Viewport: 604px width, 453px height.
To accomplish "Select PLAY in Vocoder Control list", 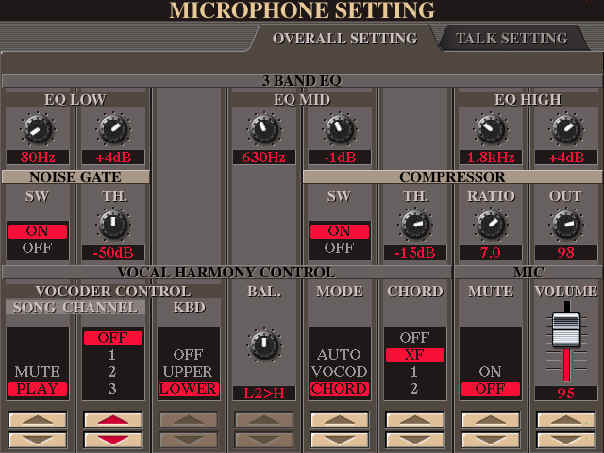I will pyautogui.click(x=37, y=389).
